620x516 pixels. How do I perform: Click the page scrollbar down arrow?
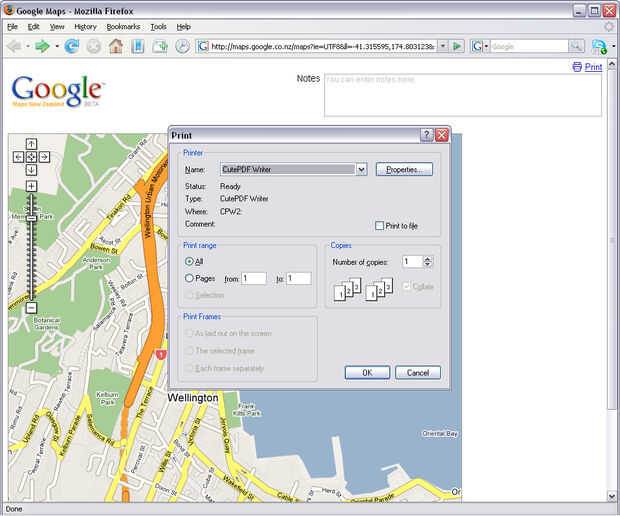pyautogui.click(x=612, y=496)
